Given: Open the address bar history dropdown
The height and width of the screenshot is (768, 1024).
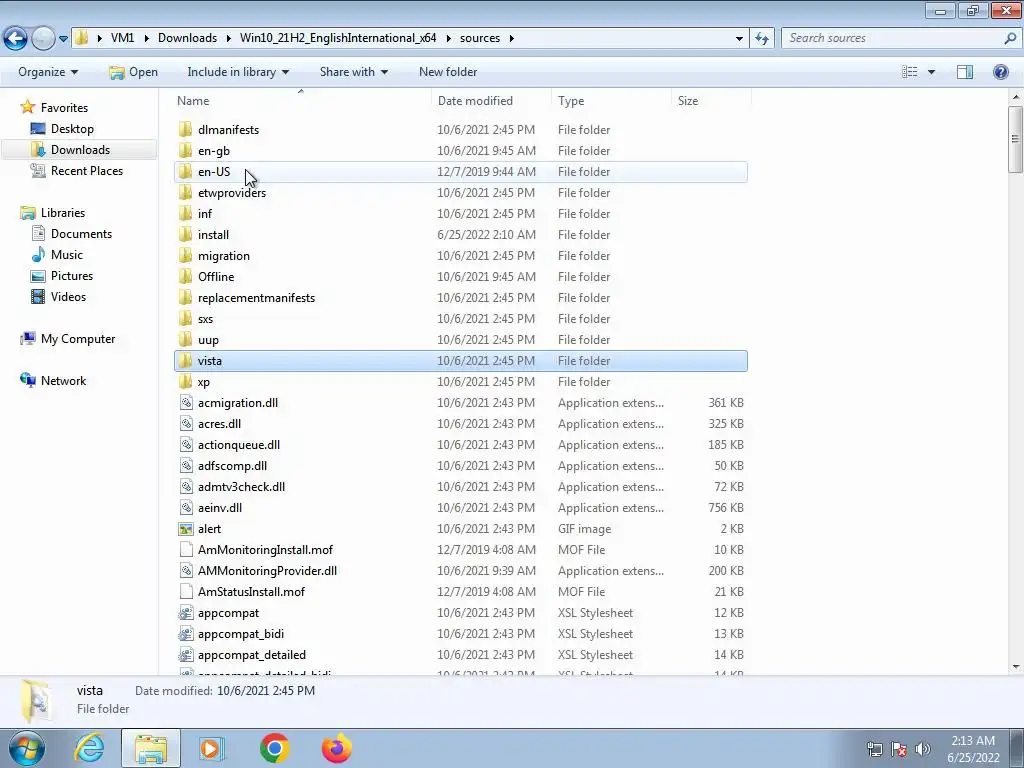Looking at the screenshot, I should click(x=739, y=39).
